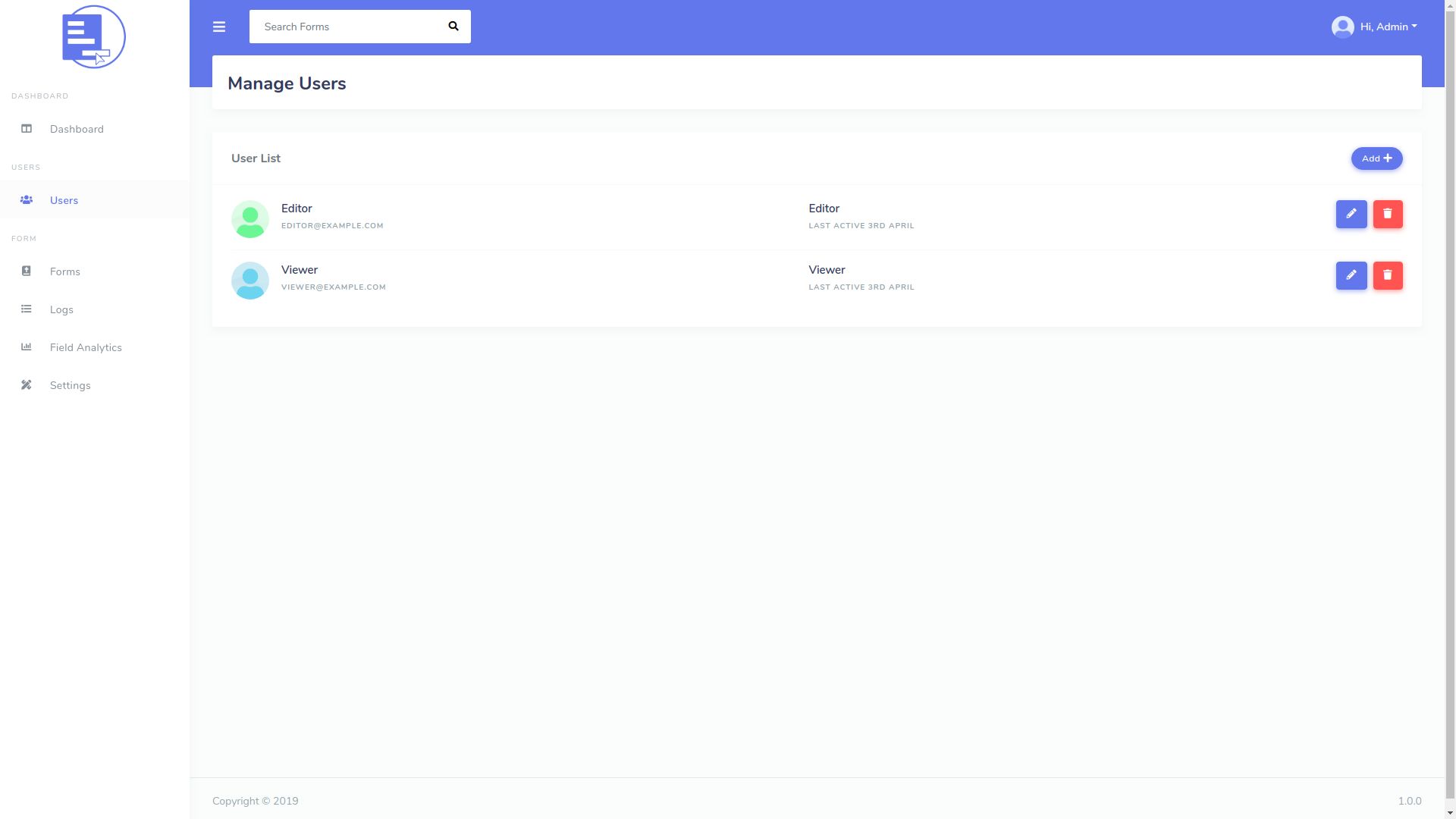Open Field Analytics page
The image size is (1456, 819).
point(86,347)
